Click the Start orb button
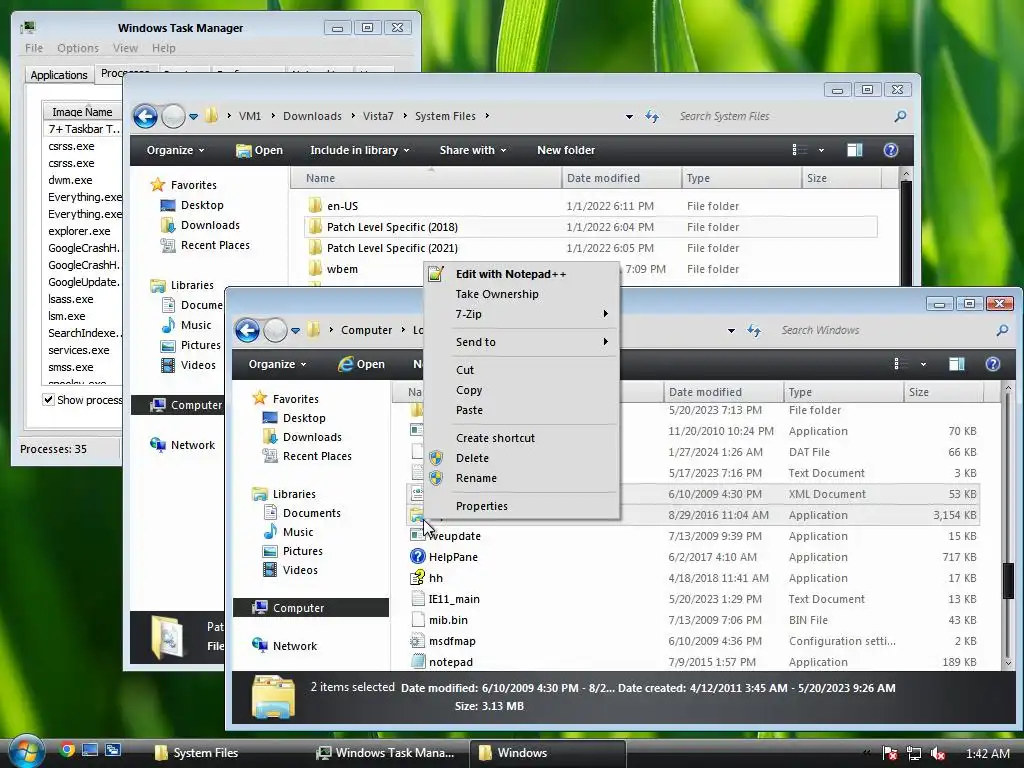Viewport: 1024px width, 768px height. tap(26, 752)
